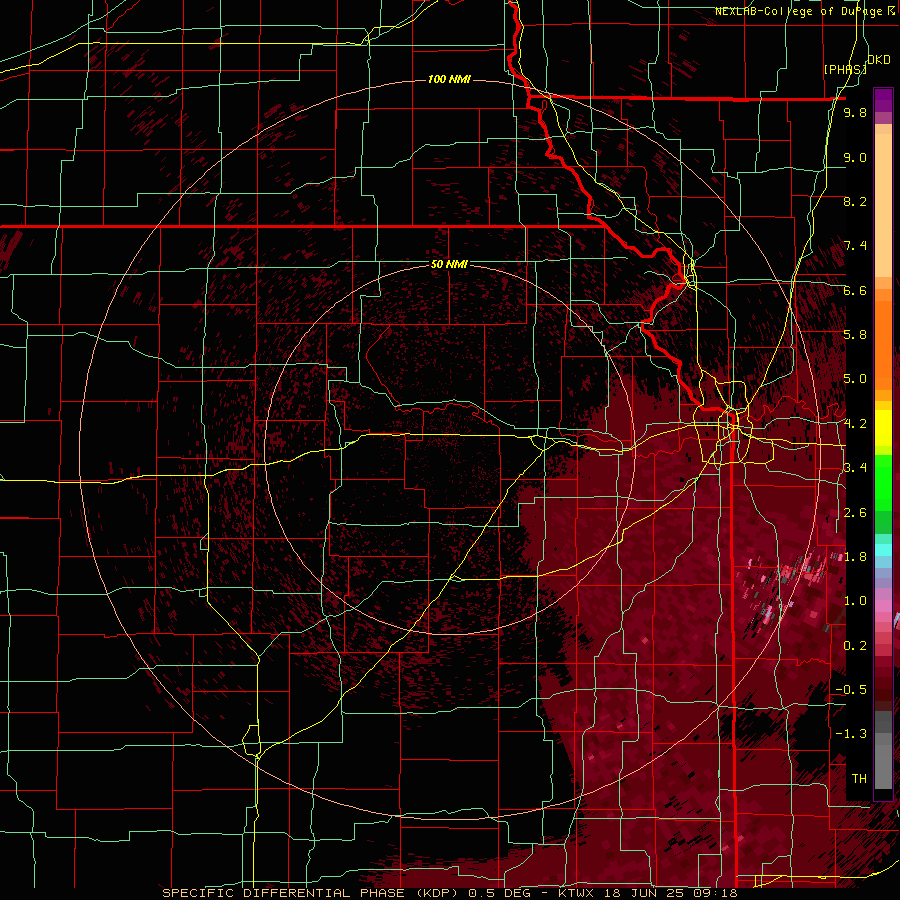Click the Specific Differential Phase caption at bottom
900x900 pixels.
pos(450,893)
